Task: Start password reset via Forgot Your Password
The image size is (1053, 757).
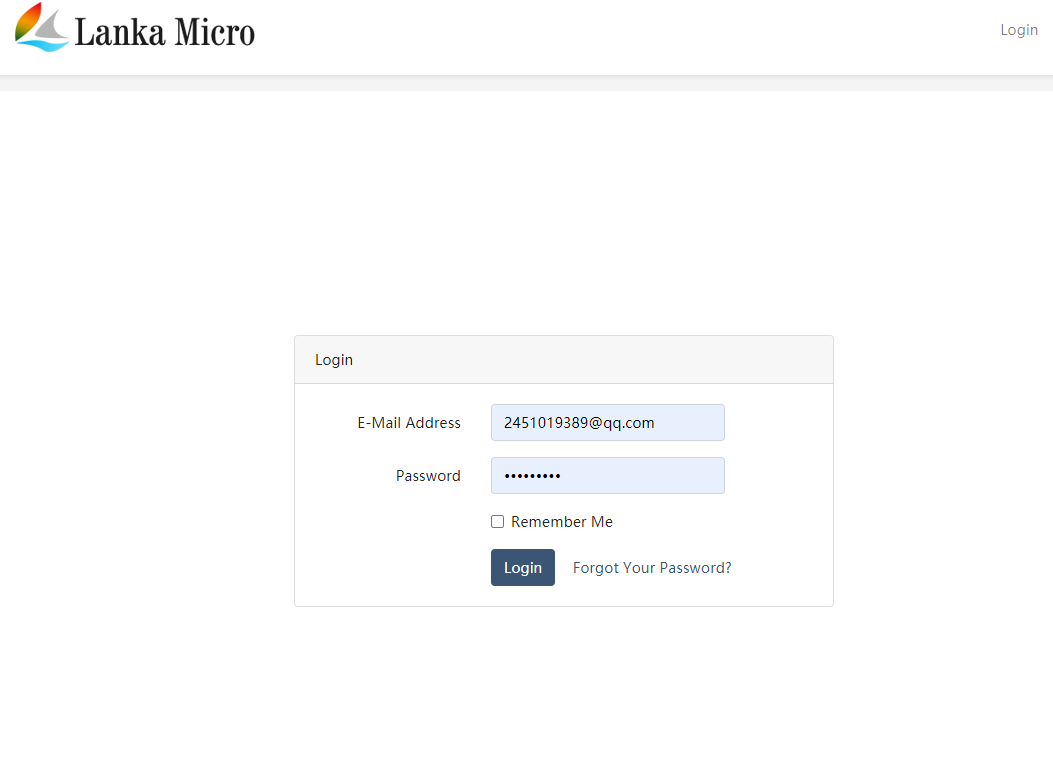Action: (652, 568)
